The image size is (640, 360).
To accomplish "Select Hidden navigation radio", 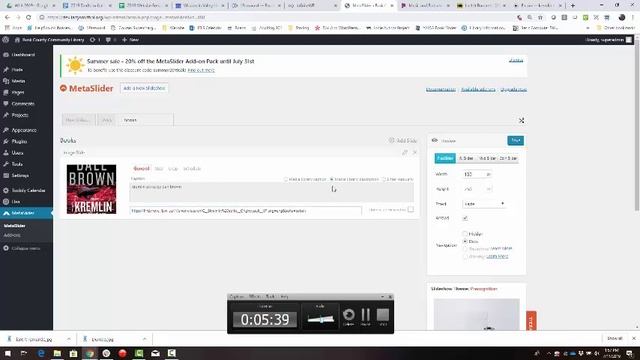I will point(465,233).
